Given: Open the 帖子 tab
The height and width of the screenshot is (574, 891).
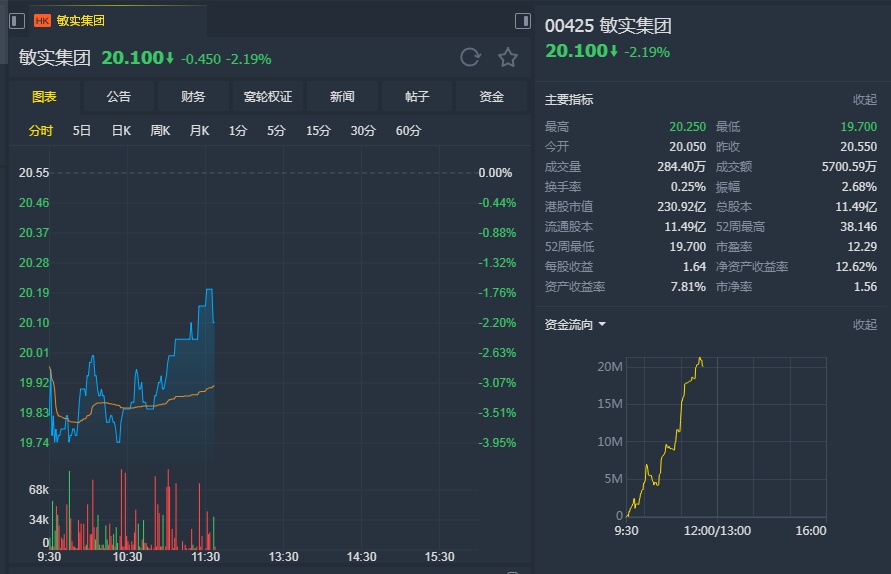Looking at the screenshot, I should click(417, 97).
